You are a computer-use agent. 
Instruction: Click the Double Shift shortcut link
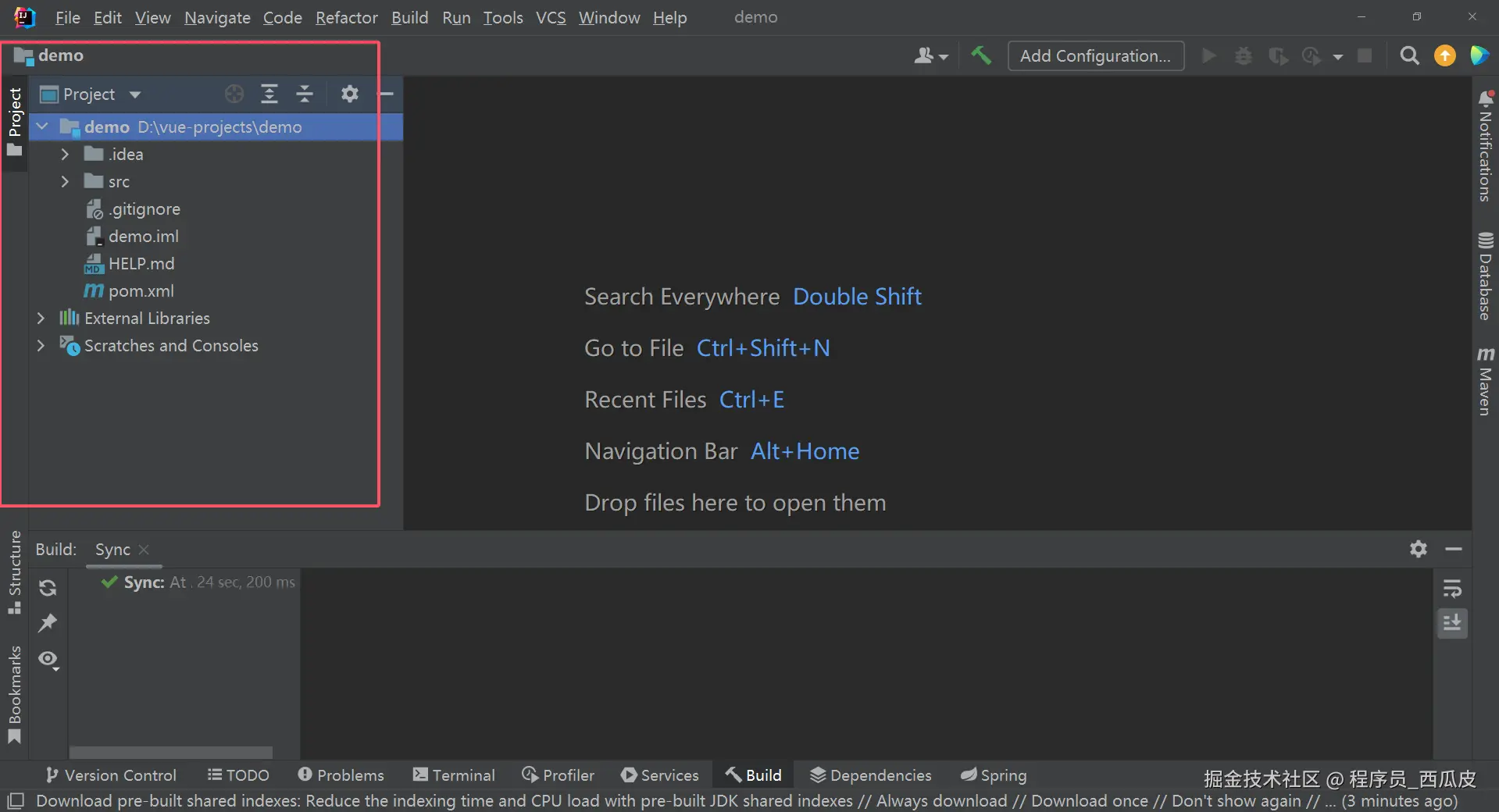[857, 297]
